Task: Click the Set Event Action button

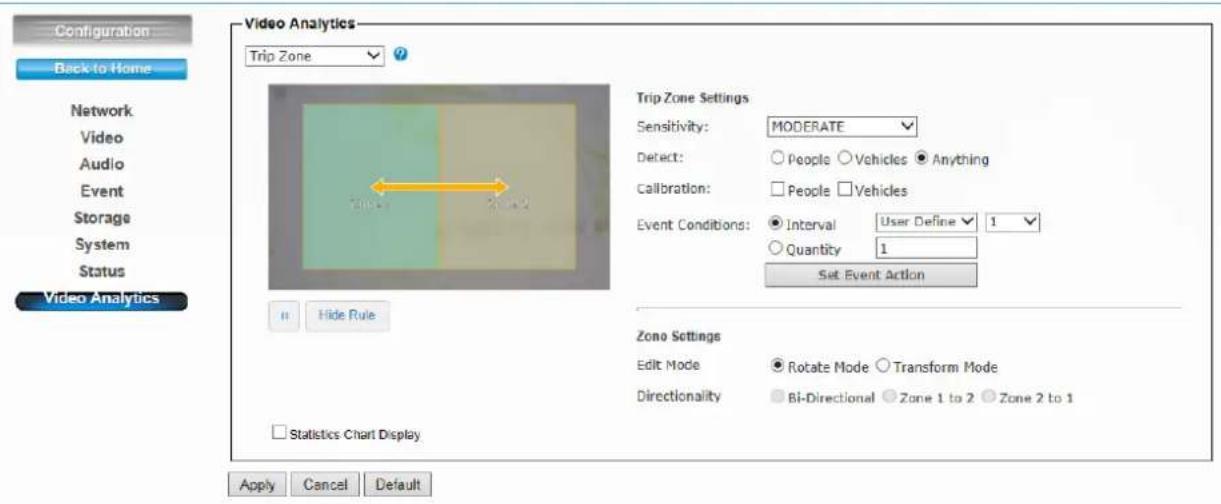Action: pos(870,275)
